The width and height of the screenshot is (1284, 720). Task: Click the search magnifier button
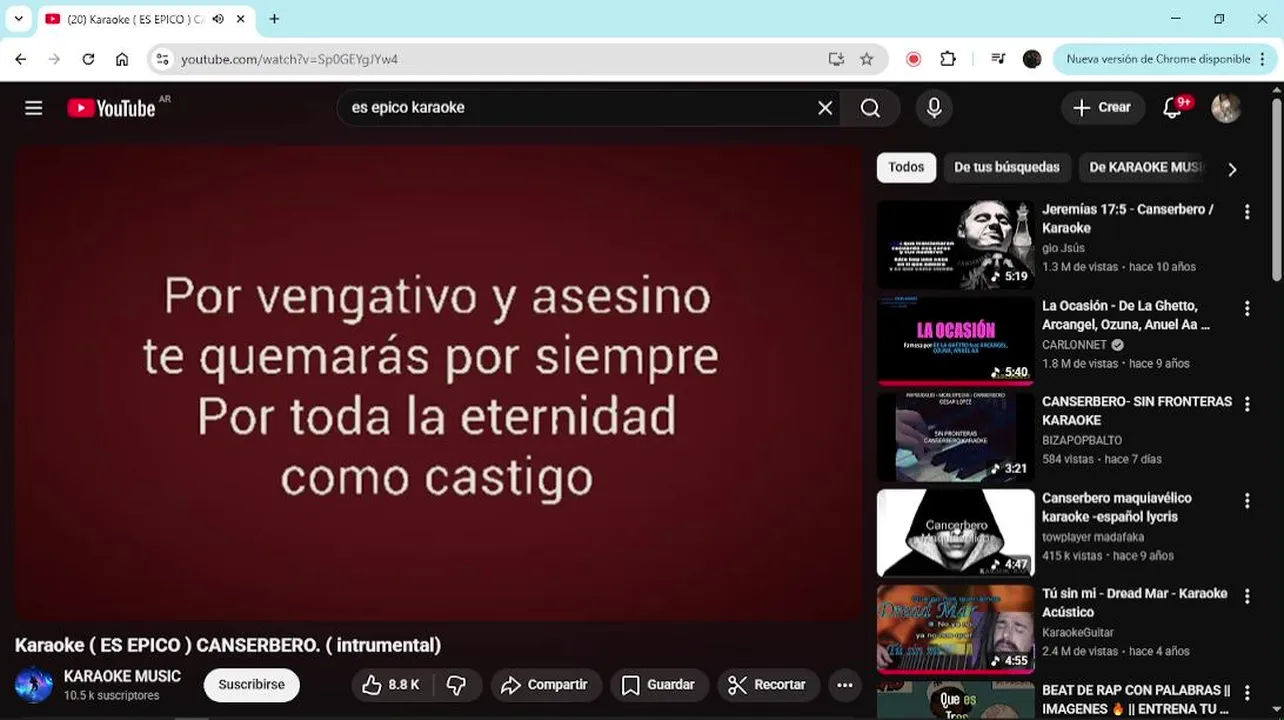coord(870,108)
